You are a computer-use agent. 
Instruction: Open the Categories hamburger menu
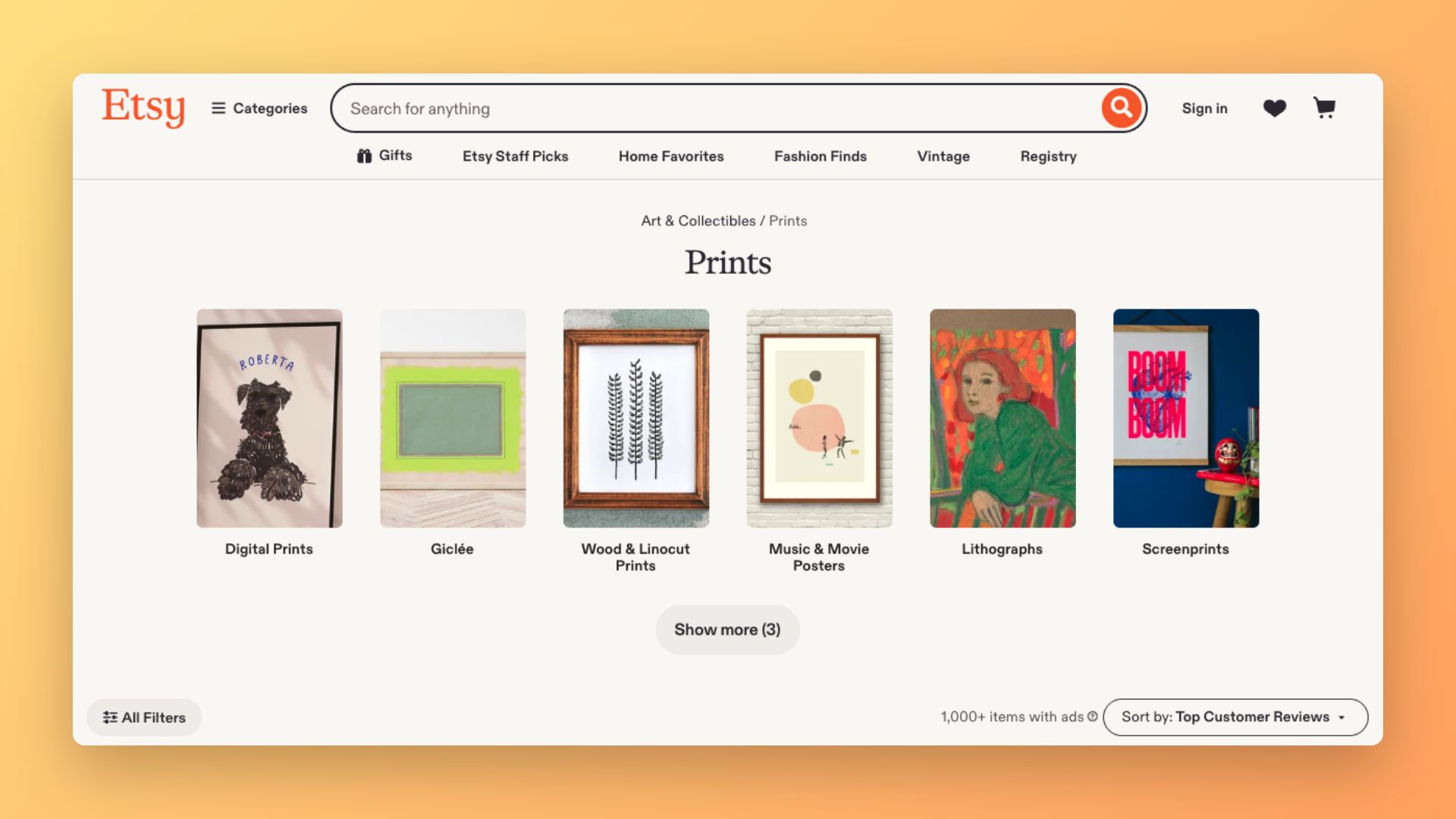click(259, 108)
